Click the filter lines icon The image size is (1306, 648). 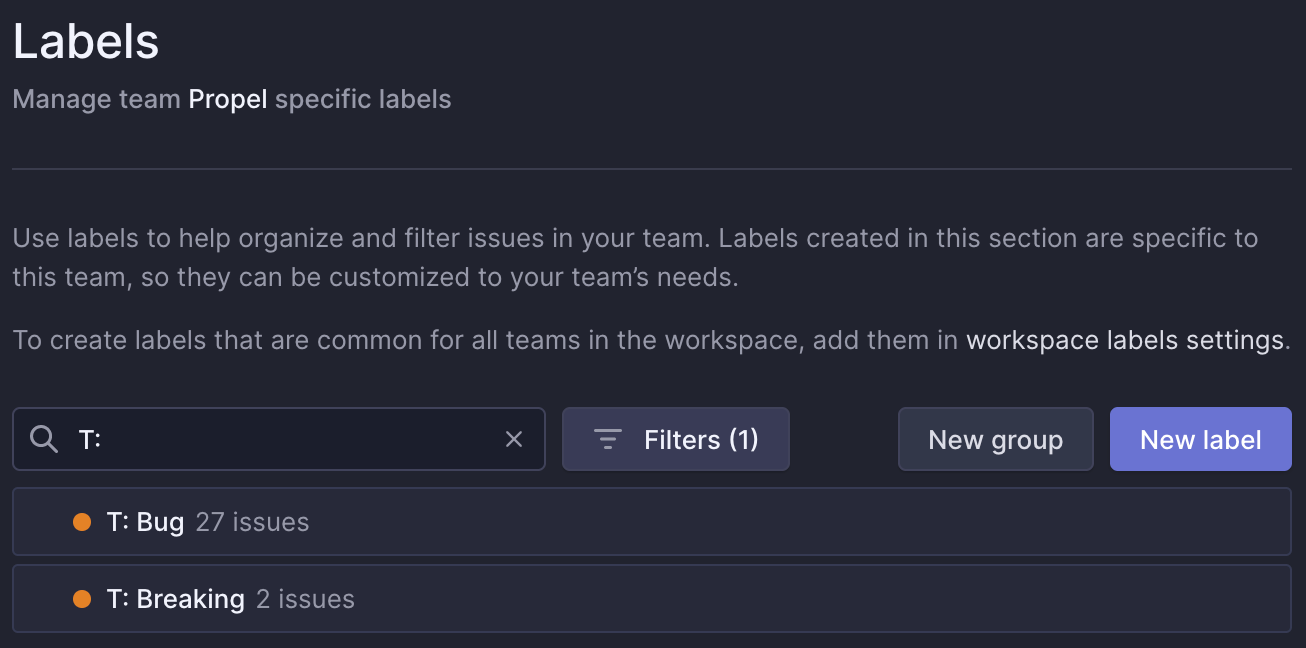point(608,439)
